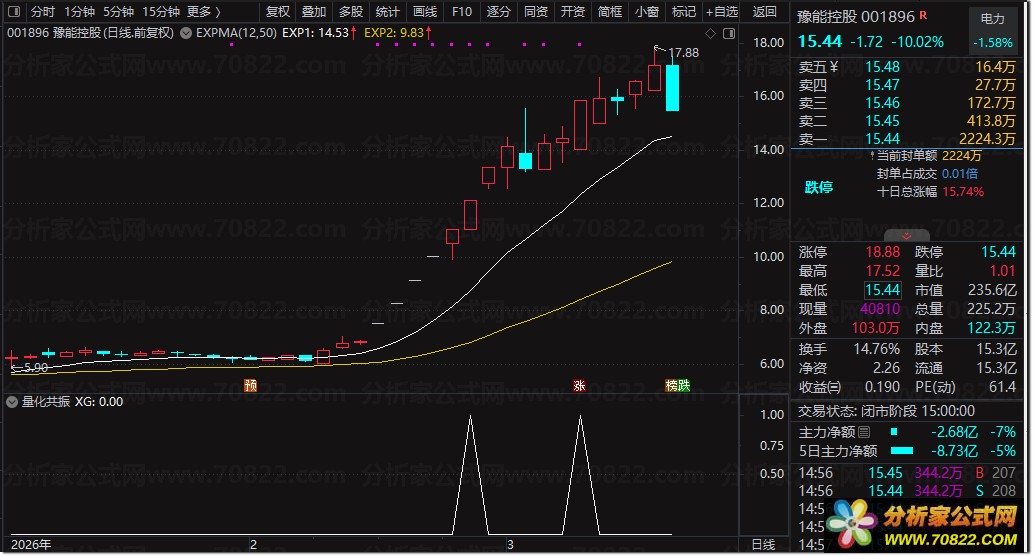The width and height of the screenshot is (1034, 556).
Task: Open F10 company information
Action: pos(462,12)
